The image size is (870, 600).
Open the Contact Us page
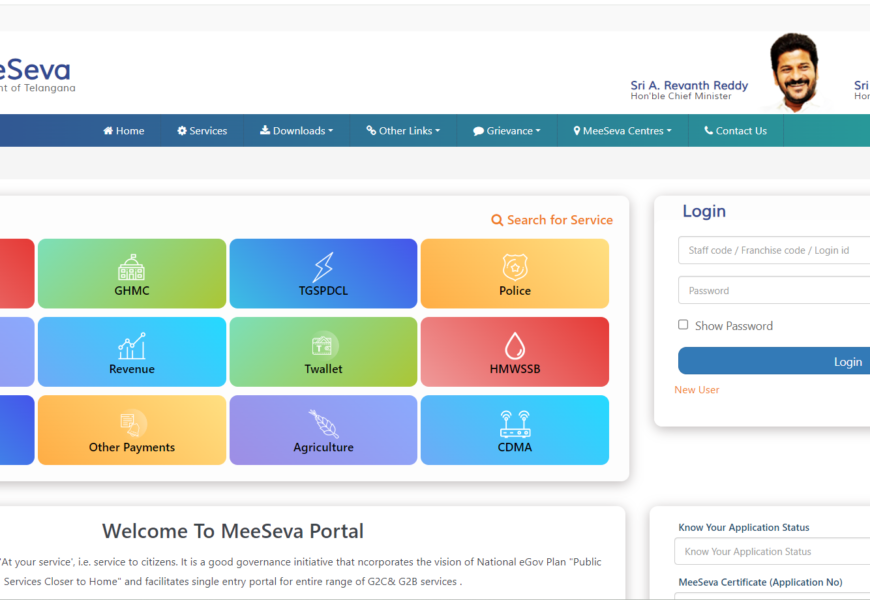[735, 131]
